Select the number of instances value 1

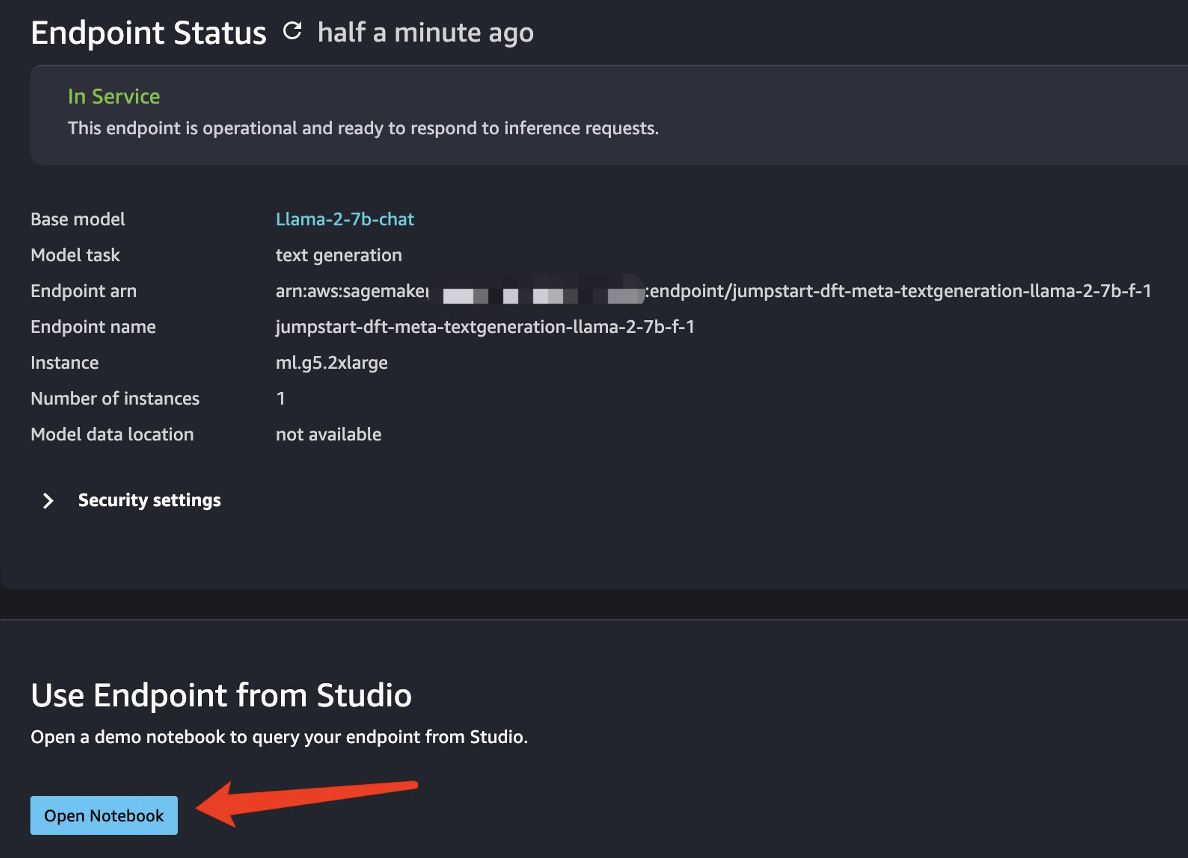point(280,399)
